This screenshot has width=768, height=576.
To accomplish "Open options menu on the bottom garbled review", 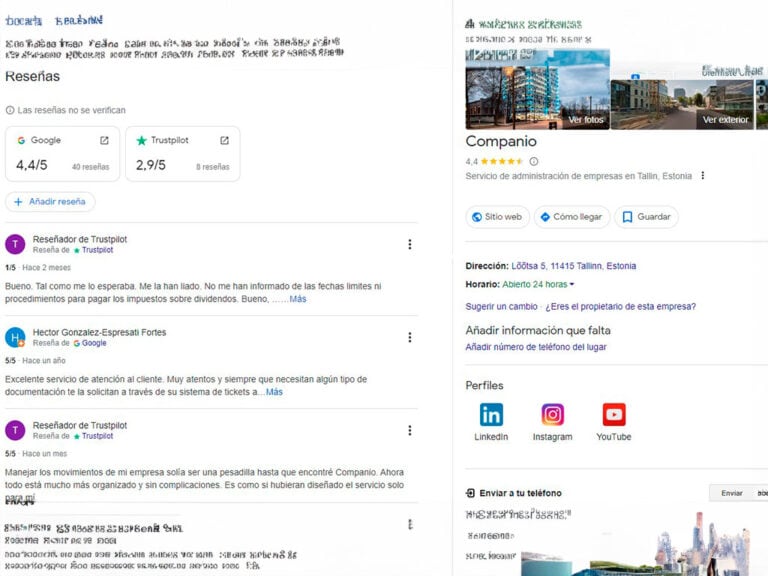I will point(410,525).
